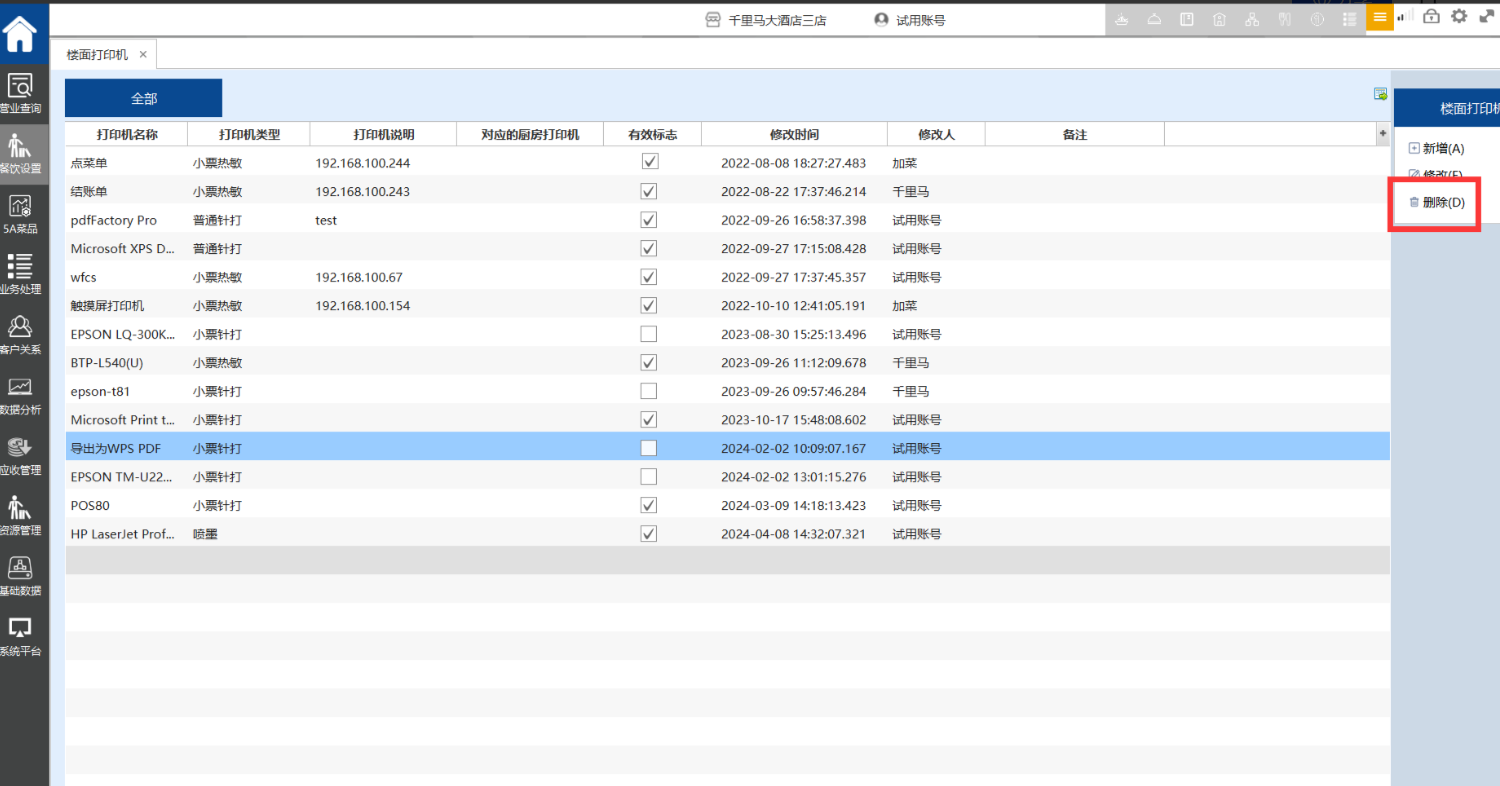Click the 删除(D) delete button
1500x786 pixels.
1436,202
